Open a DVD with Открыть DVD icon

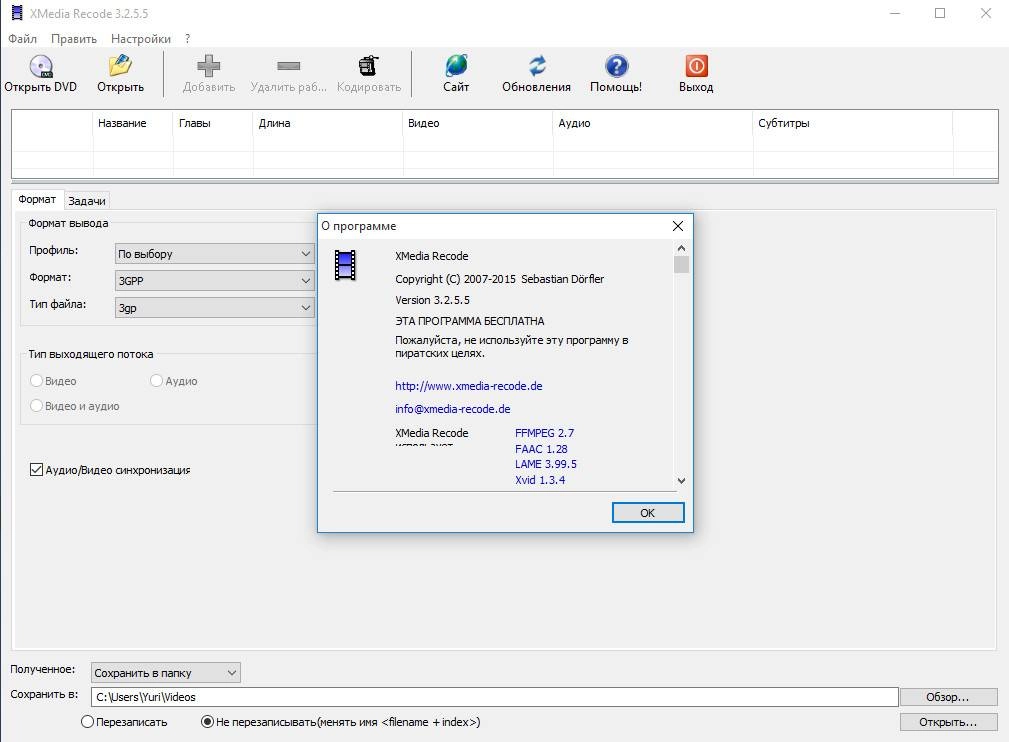click(41, 66)
